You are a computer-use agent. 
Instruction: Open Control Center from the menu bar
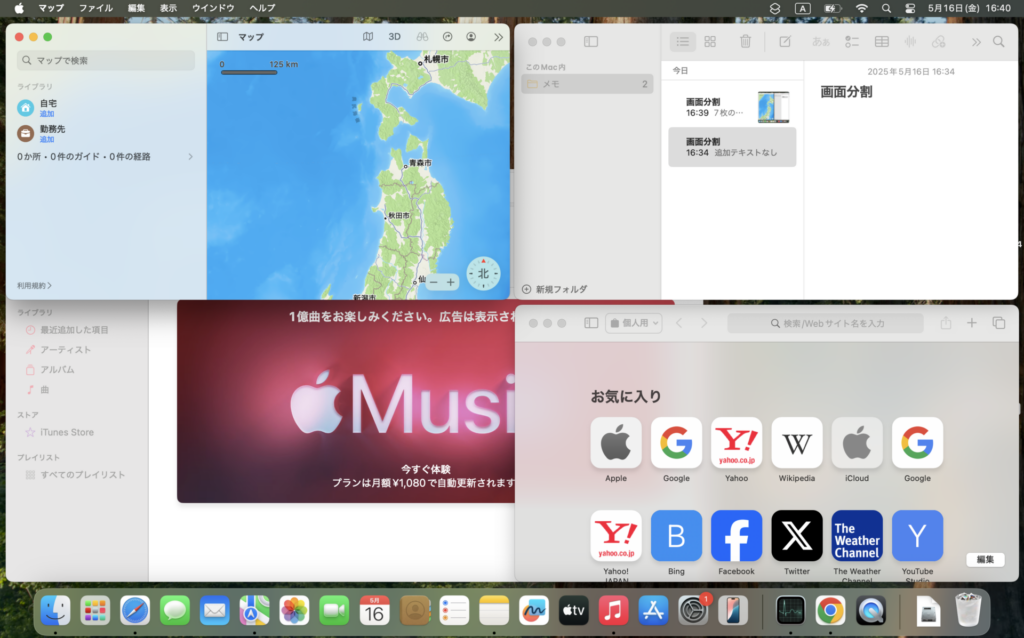pyautogui.click(x=910, y=8)
